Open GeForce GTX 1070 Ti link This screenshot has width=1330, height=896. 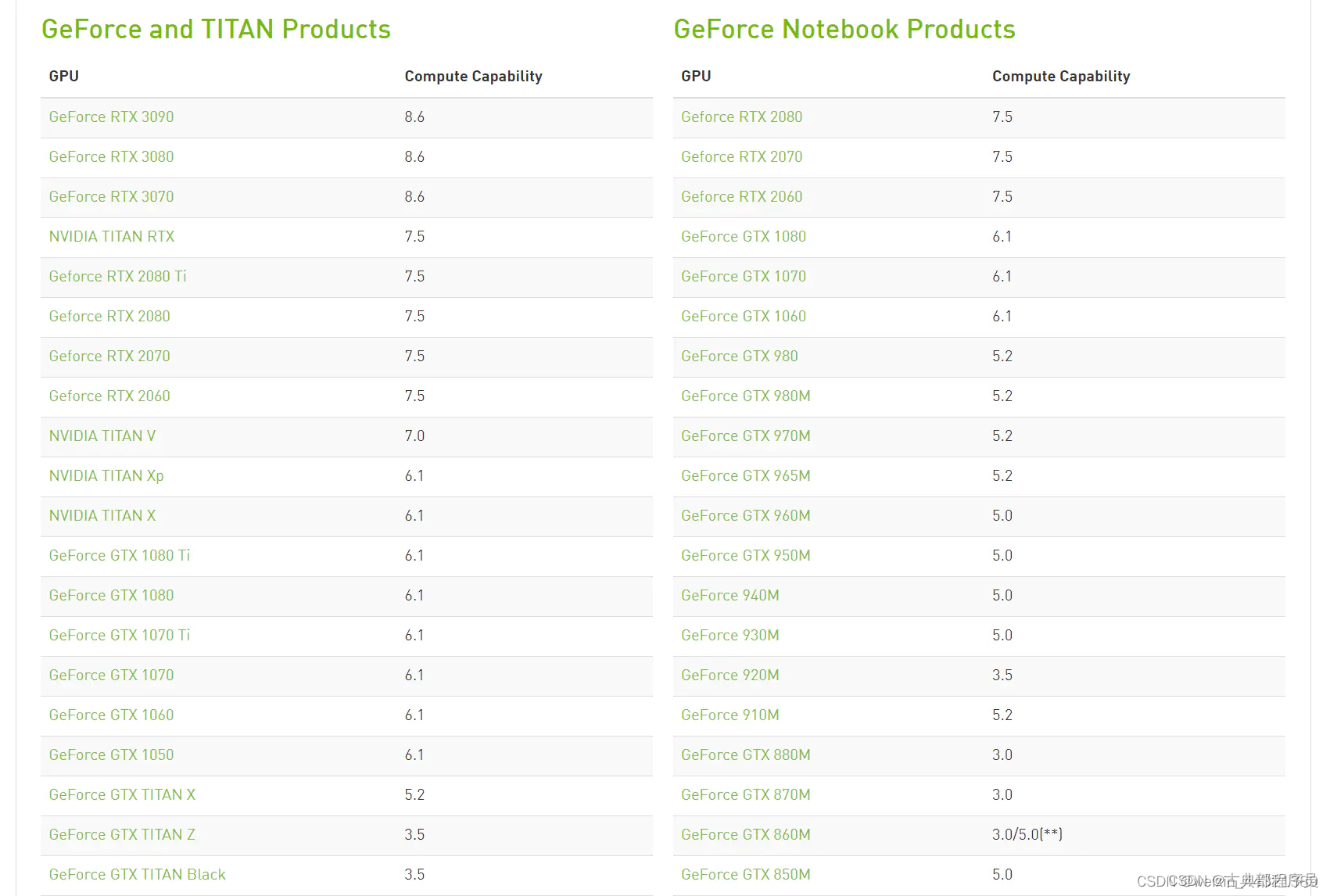click(x=120, y=636)
